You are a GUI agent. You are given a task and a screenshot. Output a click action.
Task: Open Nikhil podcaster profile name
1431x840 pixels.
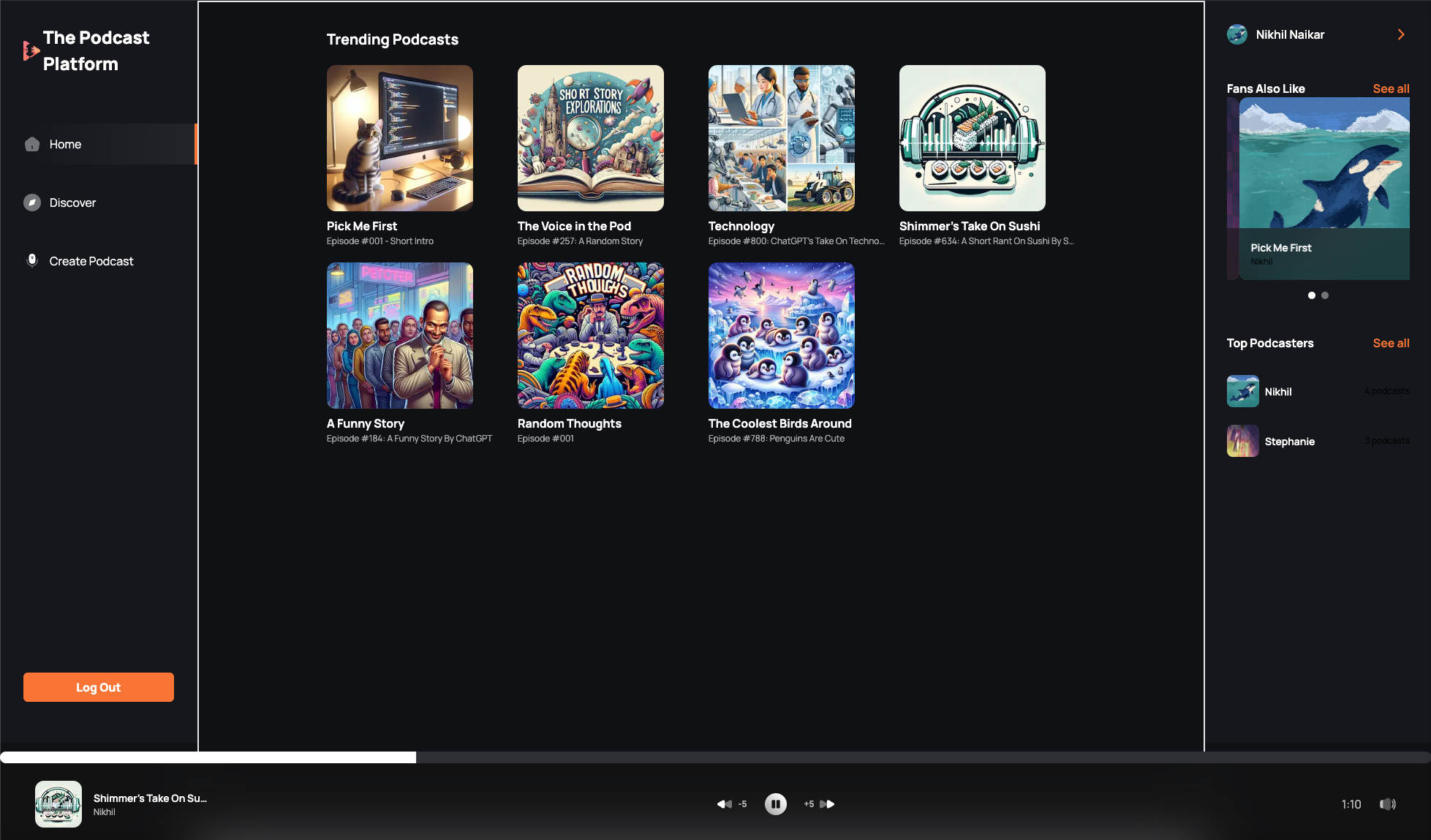click(x=1278, y=392)
